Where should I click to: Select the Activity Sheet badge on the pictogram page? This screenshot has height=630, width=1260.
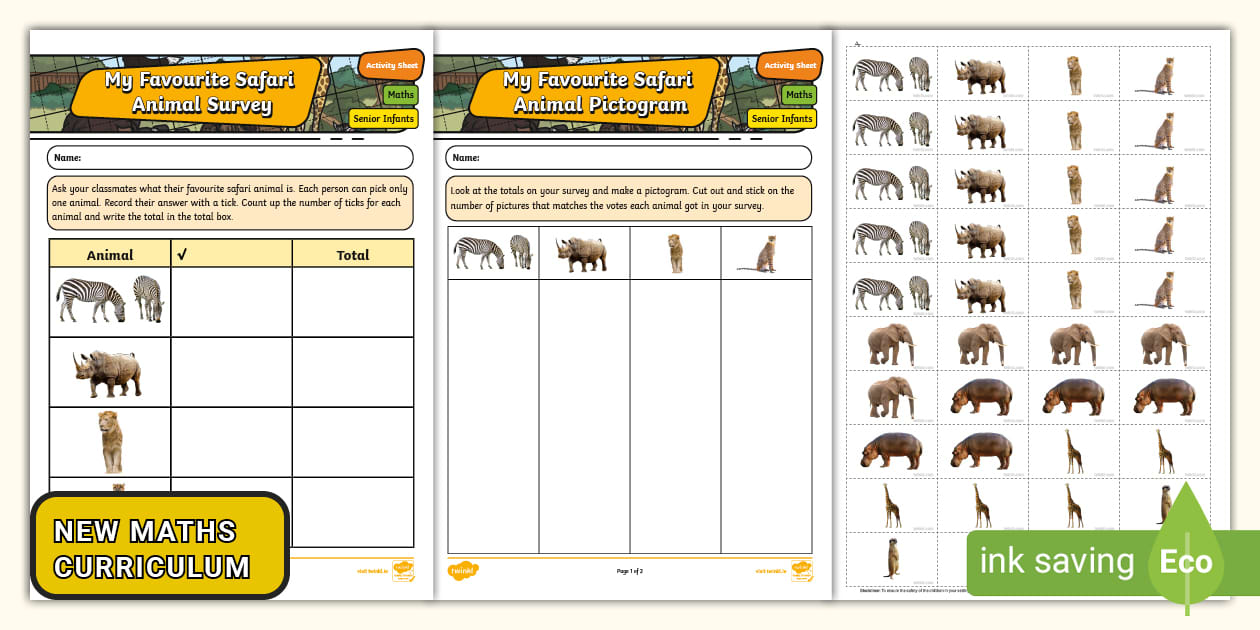pyautogui.click(x=788, y=64)
